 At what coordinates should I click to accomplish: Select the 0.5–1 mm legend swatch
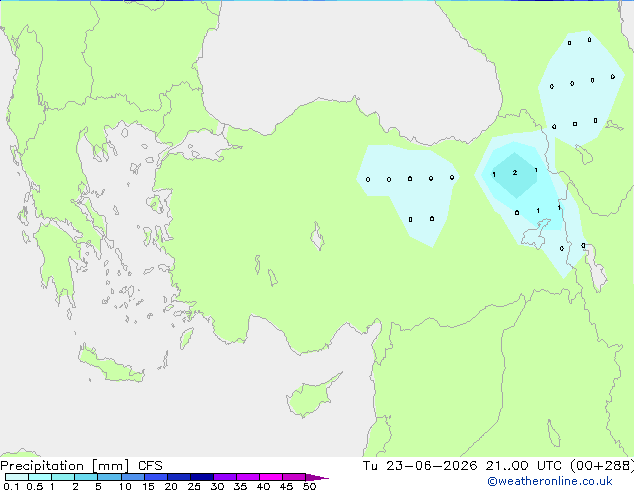tap(40, 477)
